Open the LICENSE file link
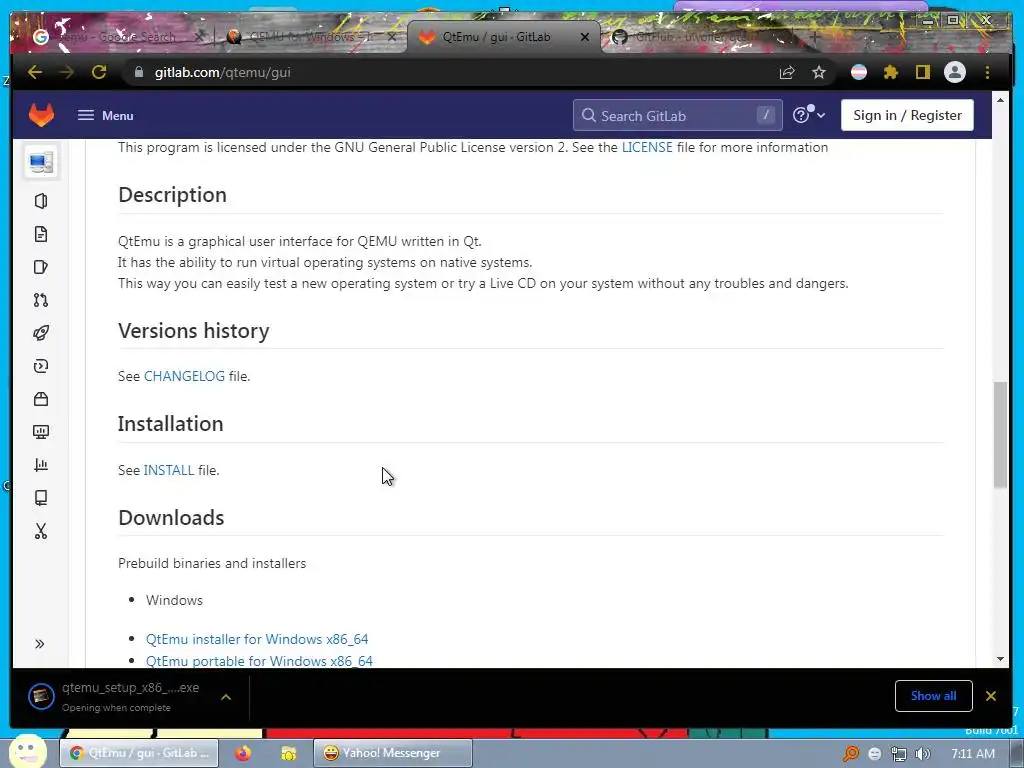Screen dimensions: 1024x768 (647, 147)
